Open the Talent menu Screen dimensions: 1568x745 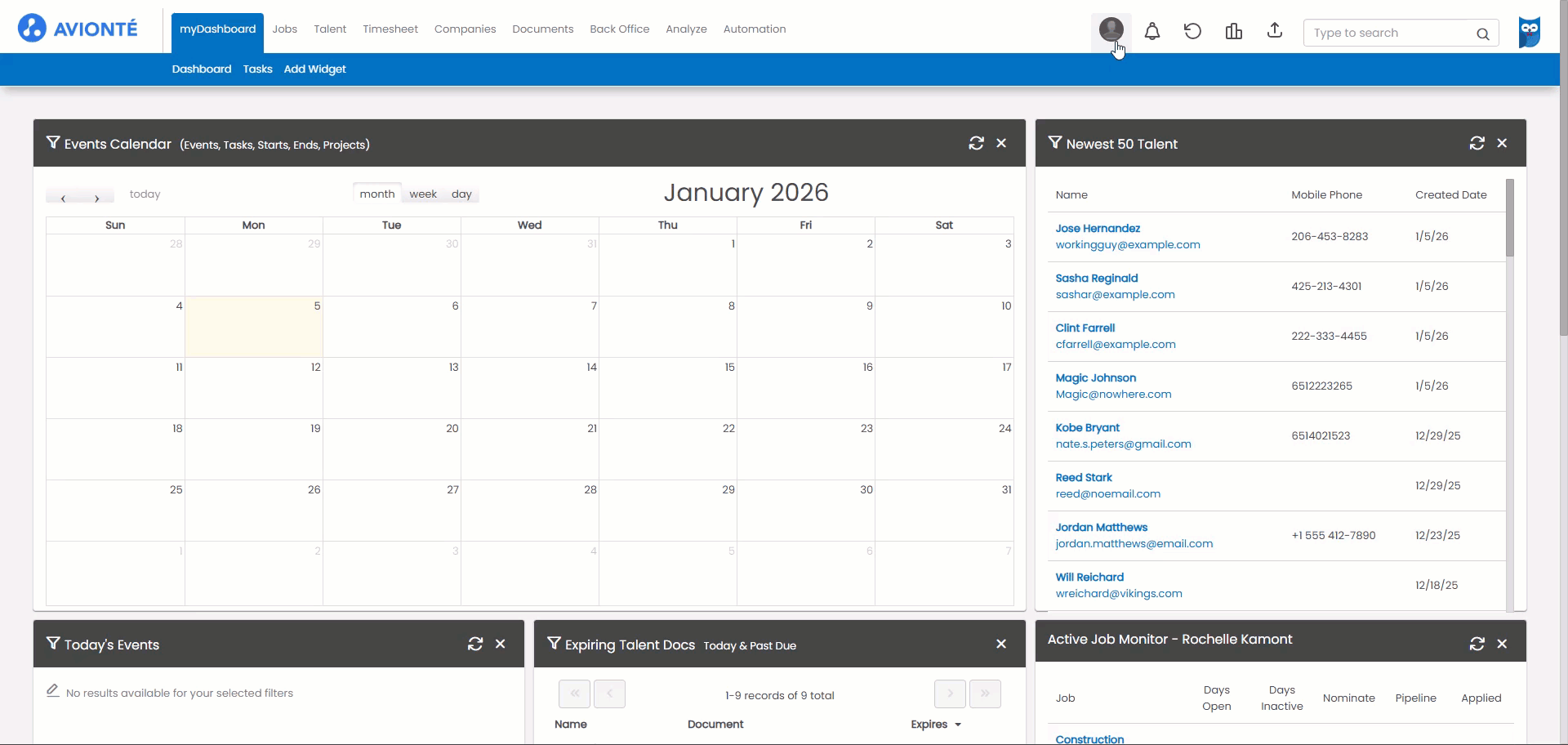[330, 29]
